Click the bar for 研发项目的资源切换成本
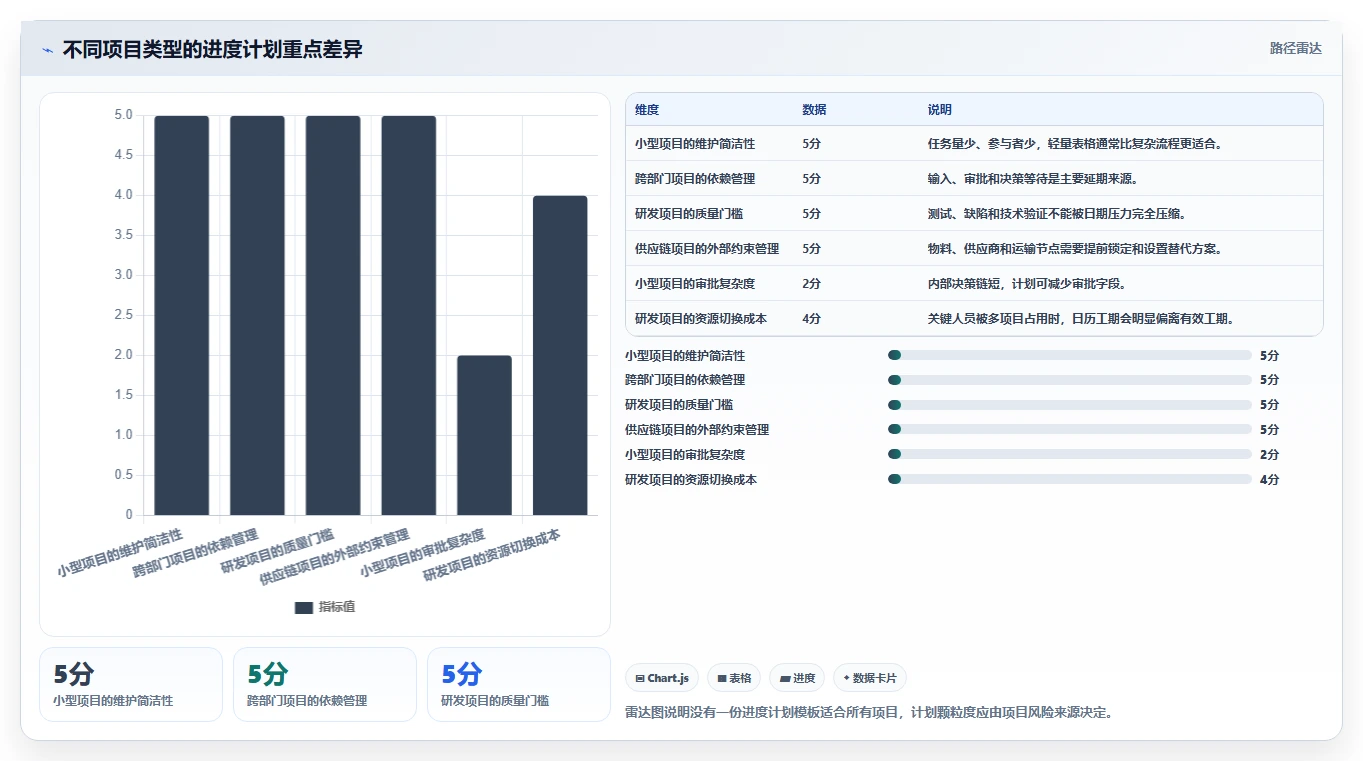The height and width of the screenshot is (761, 1363). click(x=560, y=355)
